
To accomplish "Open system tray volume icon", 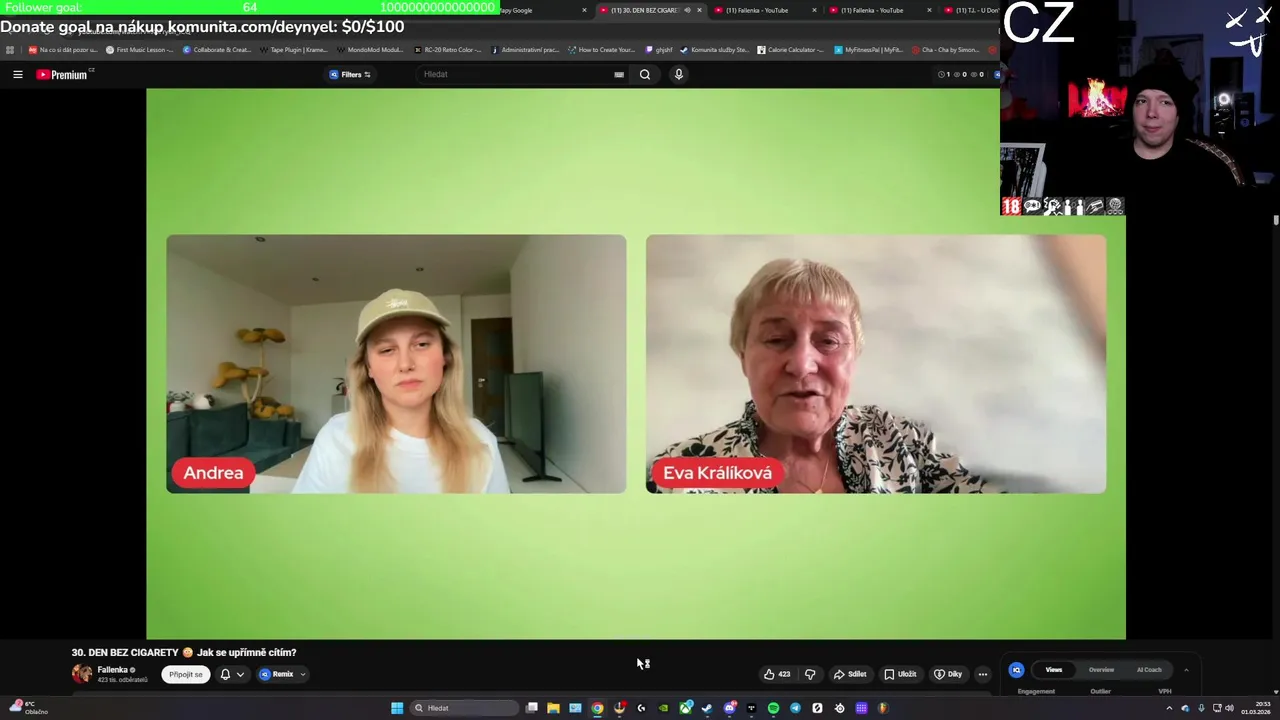I will click(x=1229, y=708).
